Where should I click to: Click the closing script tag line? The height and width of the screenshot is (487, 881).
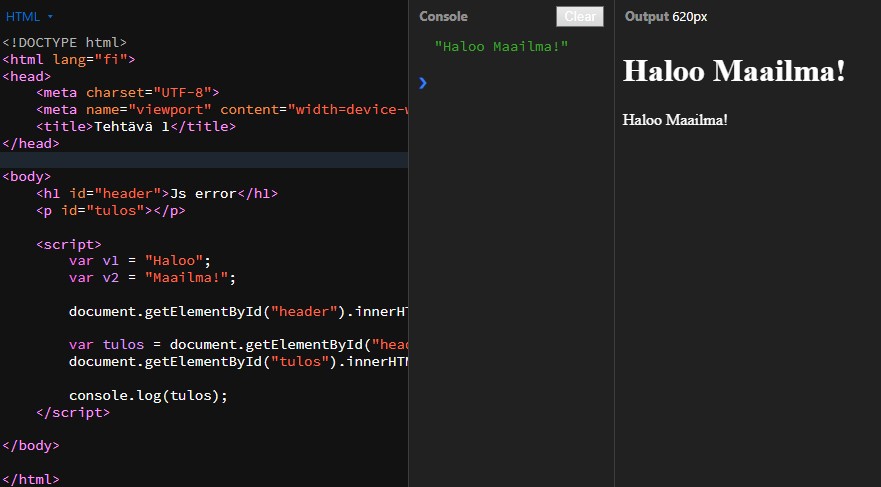(x=72, y=411)
